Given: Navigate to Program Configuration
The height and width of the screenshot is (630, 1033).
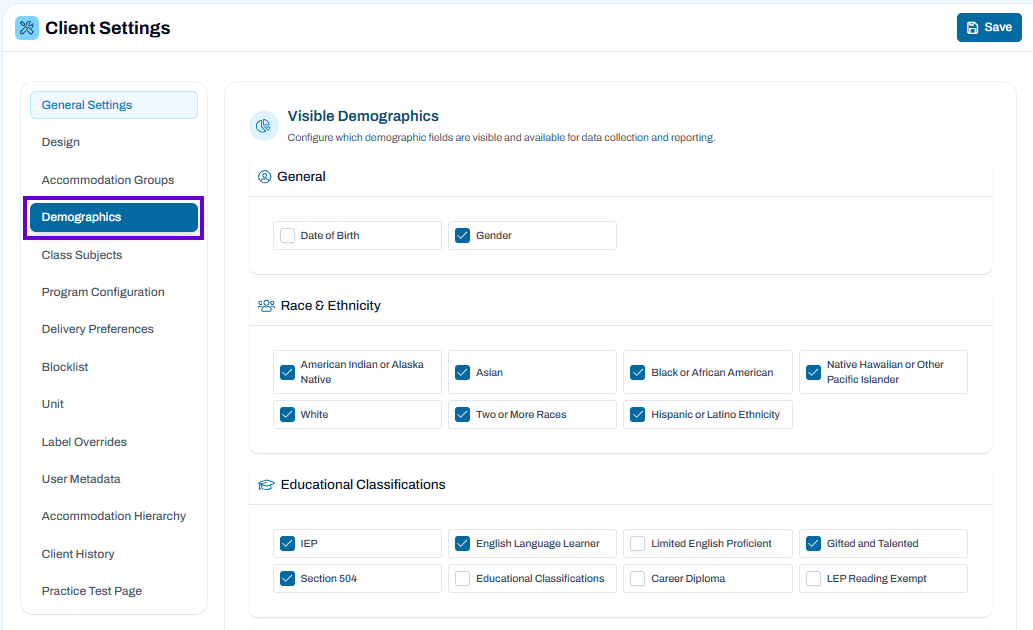Looking at the screenshot, I should (114, 292).
